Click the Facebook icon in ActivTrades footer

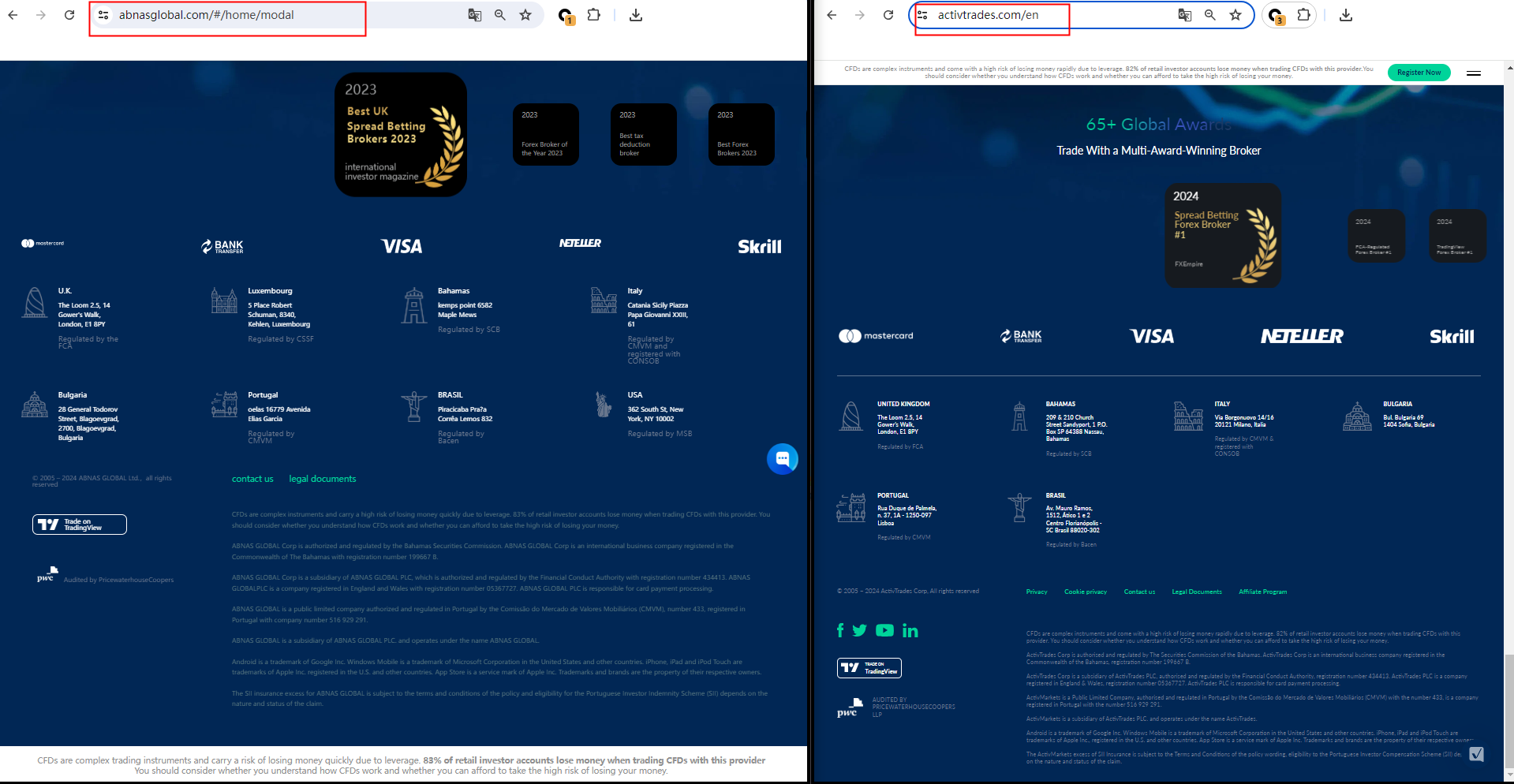840,630
